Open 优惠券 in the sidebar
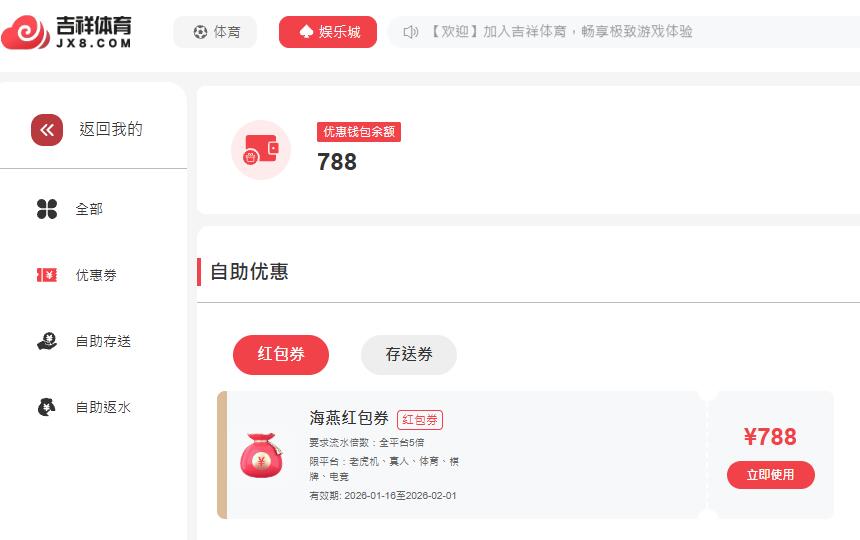860x540 pixels. pos(96,275)
